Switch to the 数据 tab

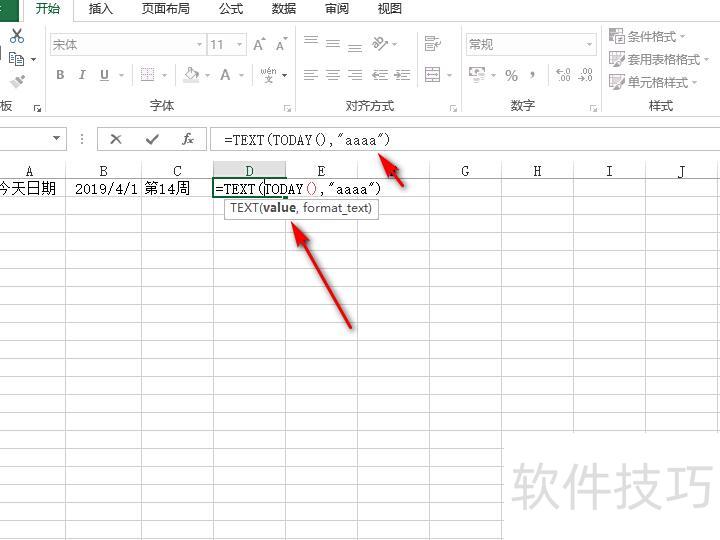point(284,8)
